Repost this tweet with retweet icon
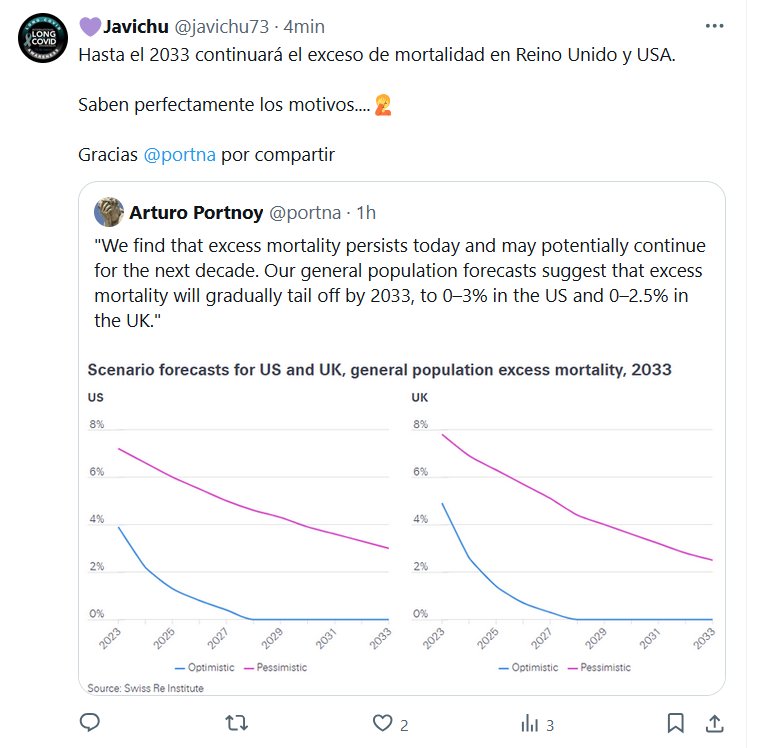This screenshot has height=748, width=760. click(237, 722)
